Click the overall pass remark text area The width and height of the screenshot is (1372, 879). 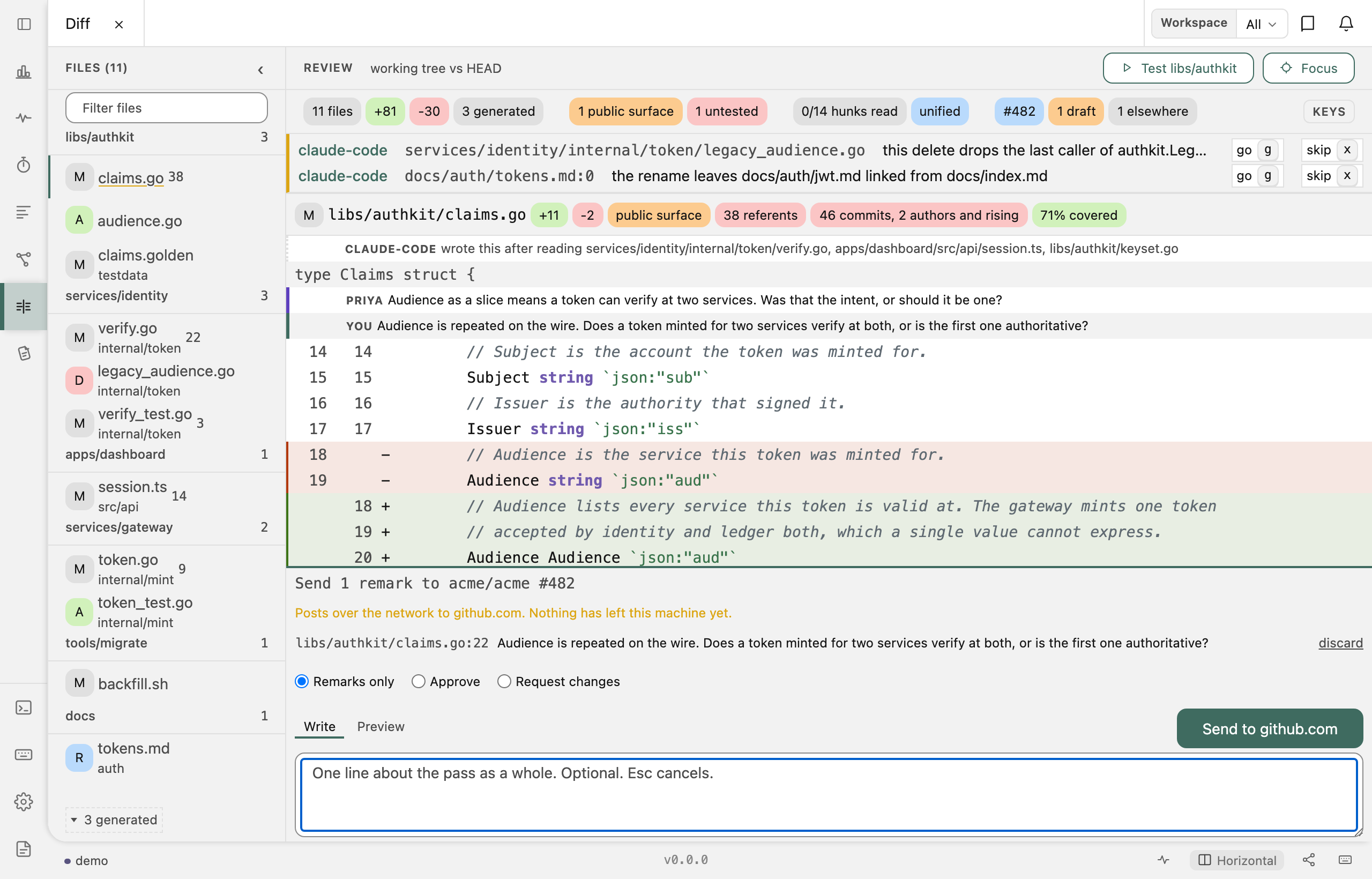[829, 794]
